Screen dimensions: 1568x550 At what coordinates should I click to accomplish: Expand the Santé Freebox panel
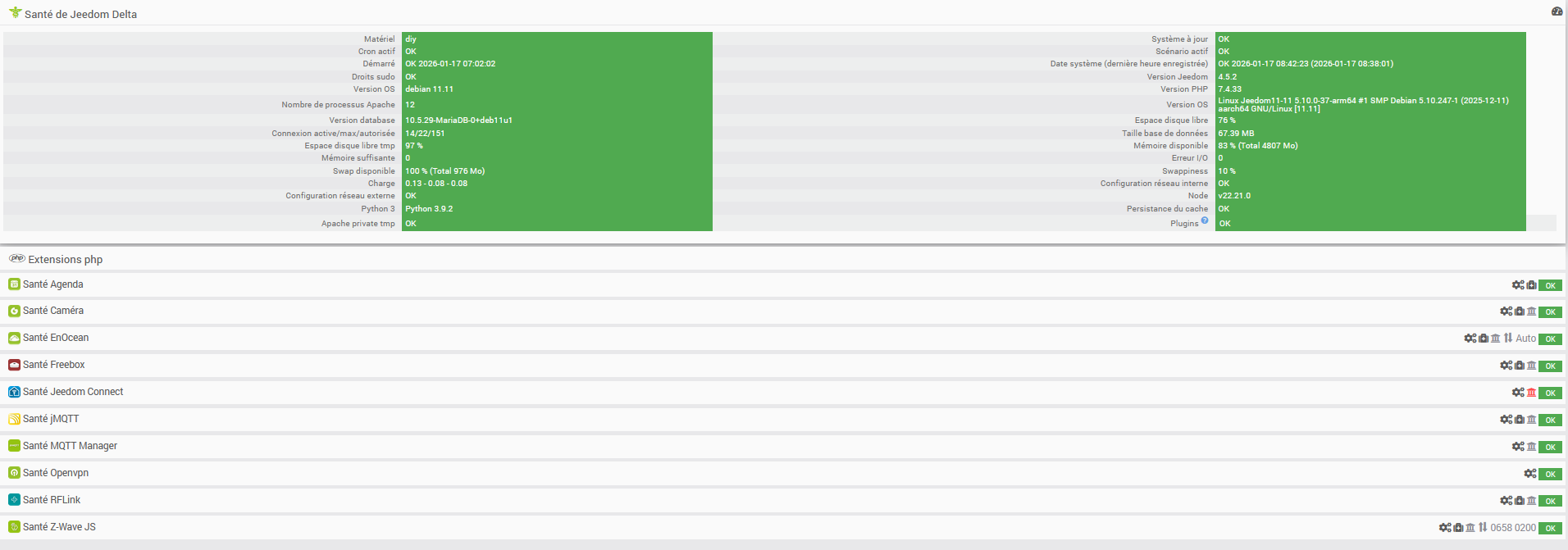54,365
